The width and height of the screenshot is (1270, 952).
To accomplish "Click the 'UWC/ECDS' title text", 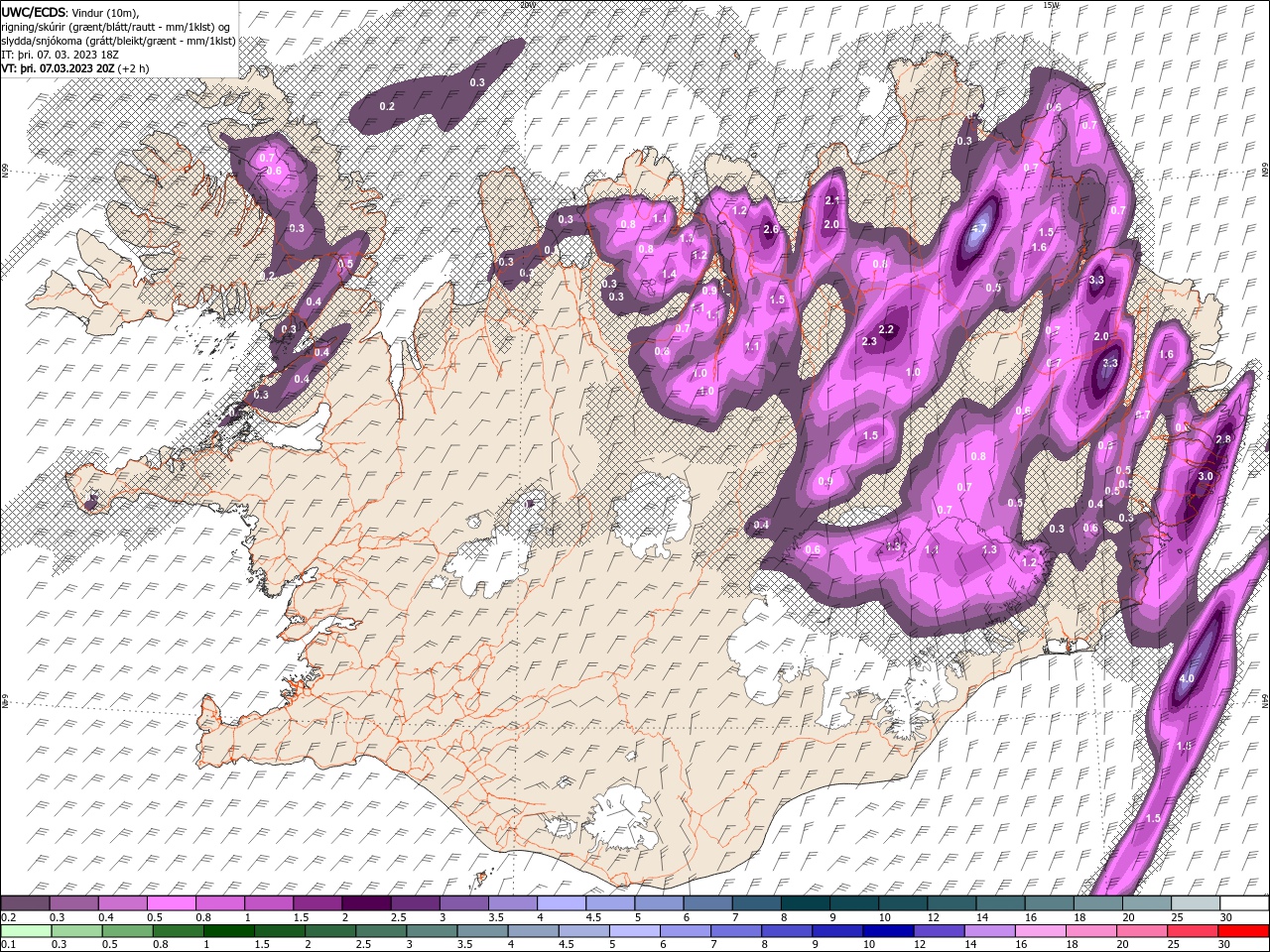I will pos(34,12).
